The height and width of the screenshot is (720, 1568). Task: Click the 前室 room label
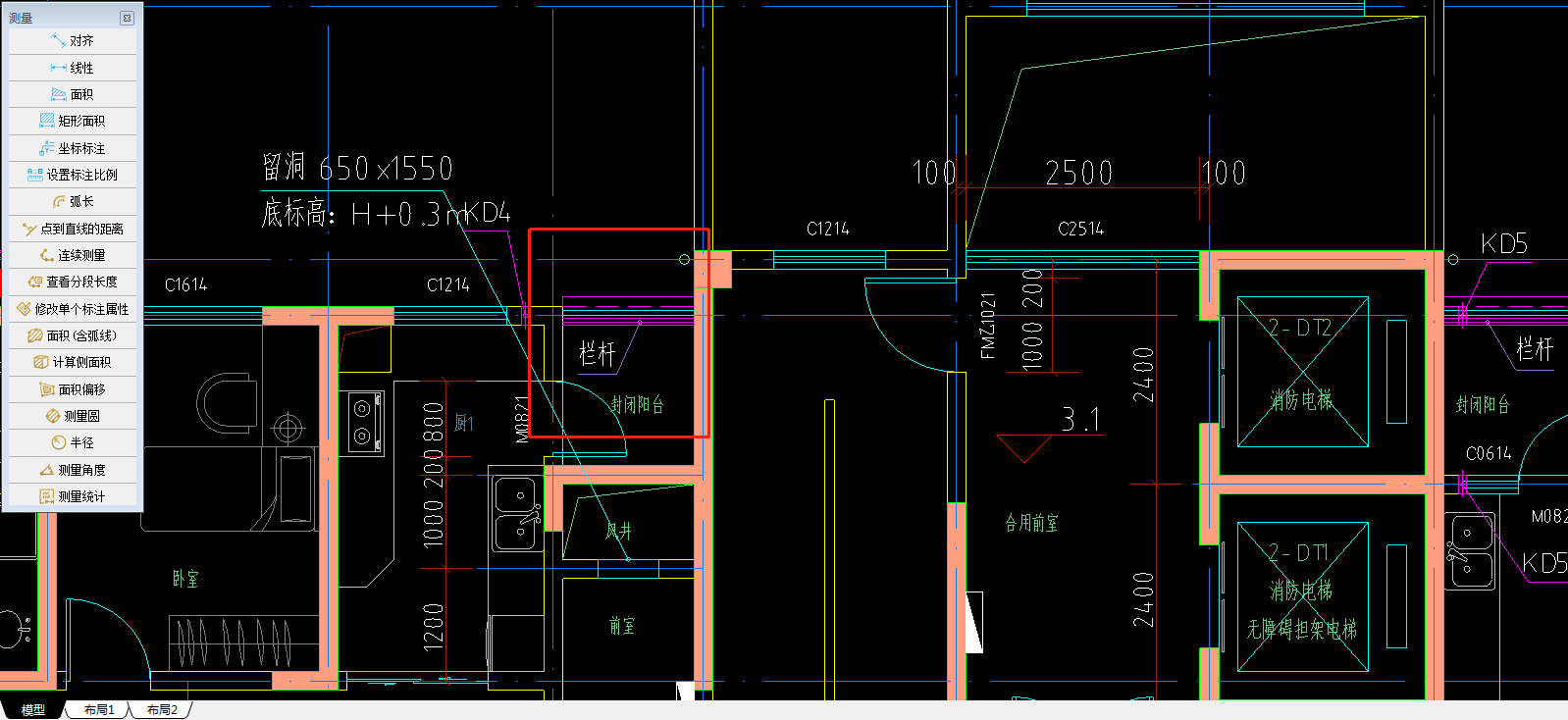pyautogui.click(x=622, y=626)
